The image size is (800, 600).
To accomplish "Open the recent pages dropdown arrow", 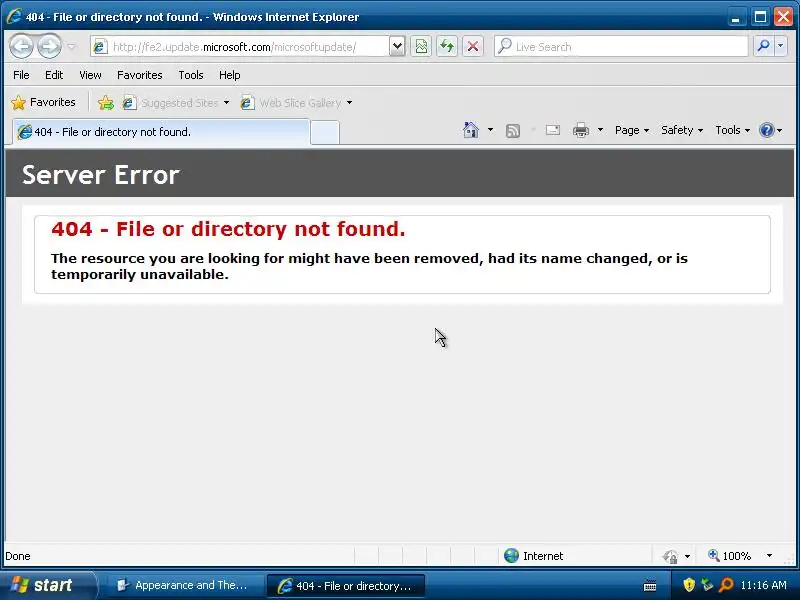I will pos(71,47).
